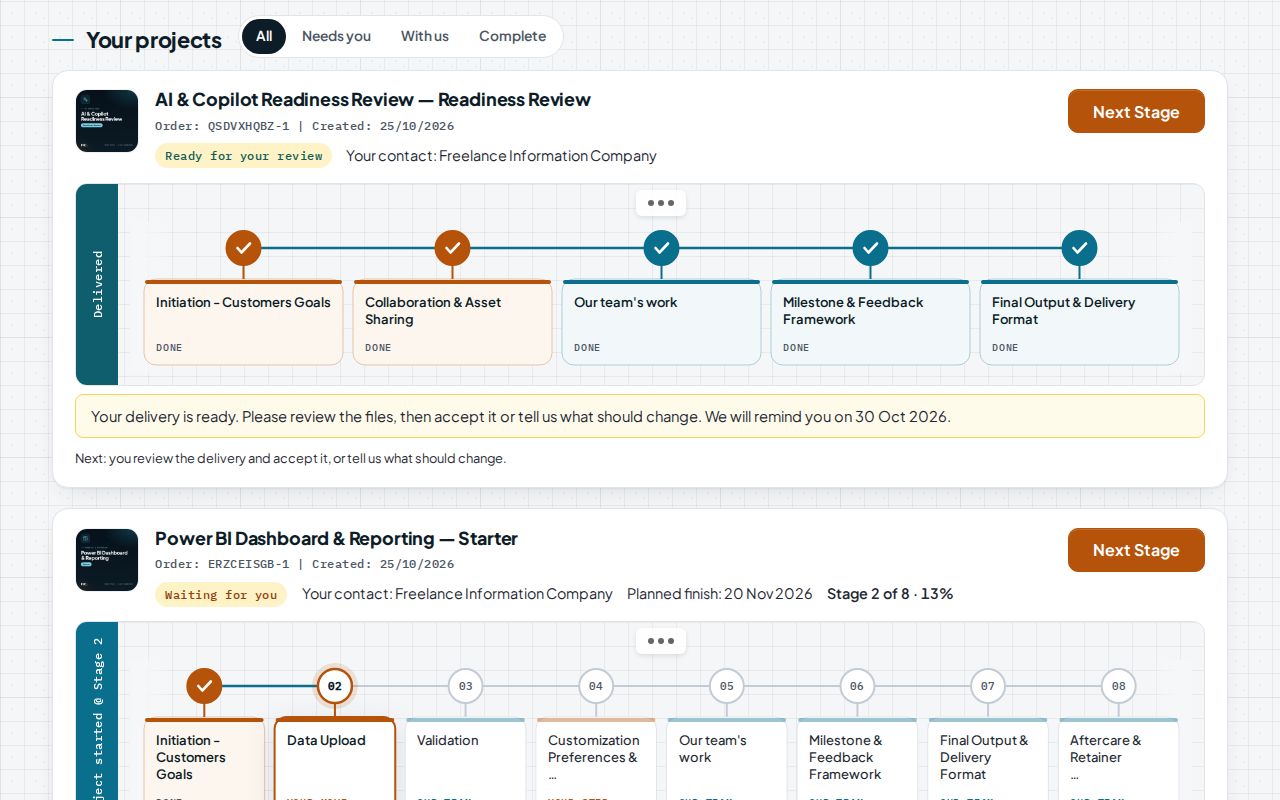The width and height of the screenshot is (1280, 800).
Task: Click checkmark above Milestone & Feedback Framework DONE card
Action: tap(870, 248)
